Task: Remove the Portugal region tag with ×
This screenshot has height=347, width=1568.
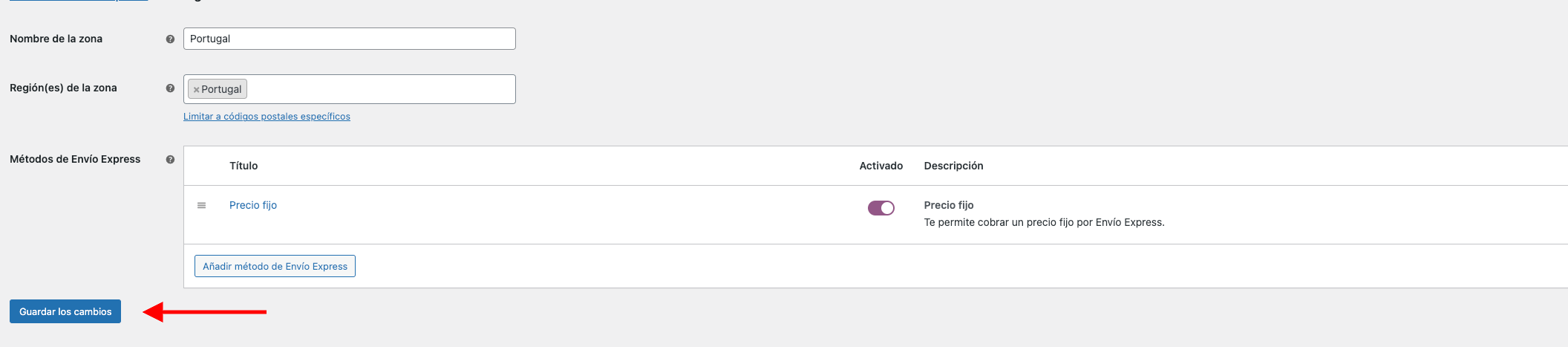Action: (196, 90)
